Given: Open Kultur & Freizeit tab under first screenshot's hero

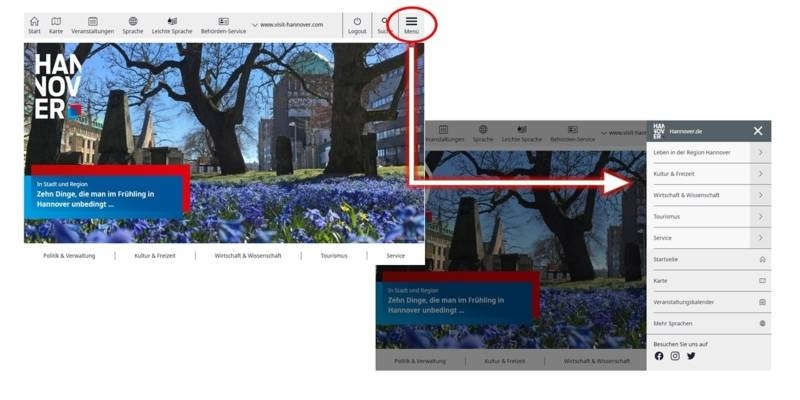Looking at the screenshot, I should click(x=155, y=256).
